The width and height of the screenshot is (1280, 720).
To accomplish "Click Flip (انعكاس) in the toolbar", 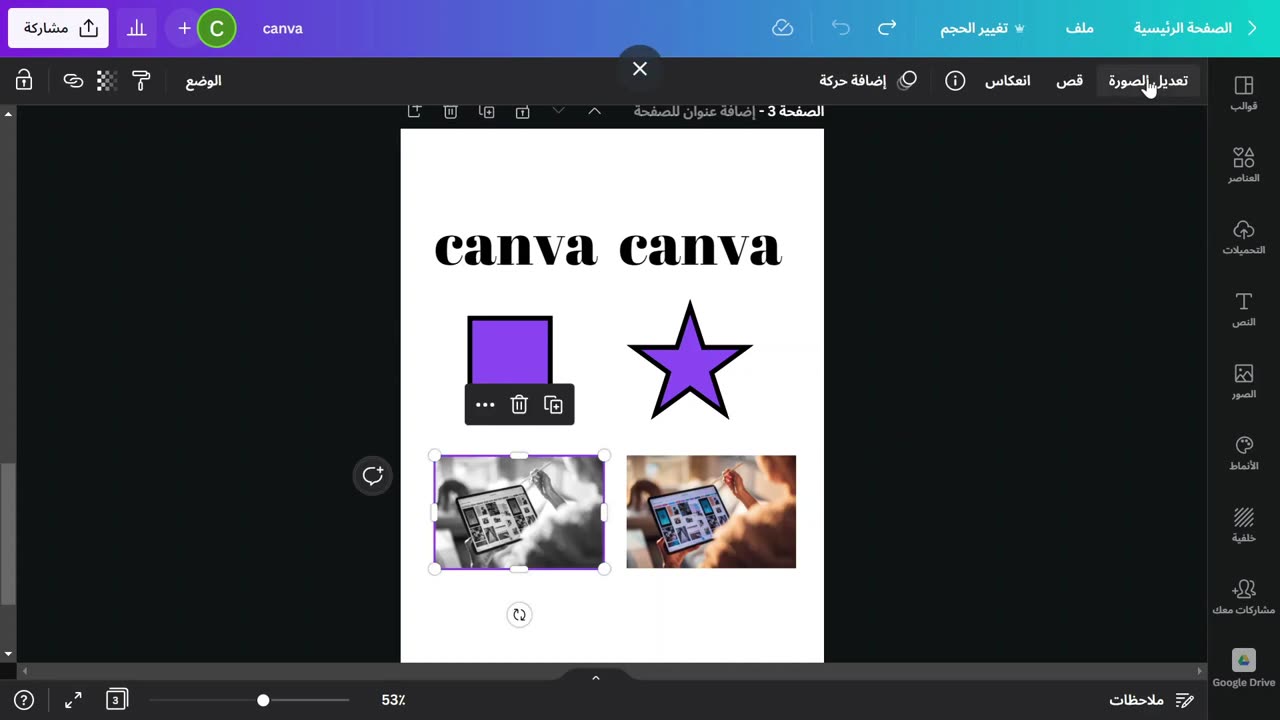I will 1007,81.
